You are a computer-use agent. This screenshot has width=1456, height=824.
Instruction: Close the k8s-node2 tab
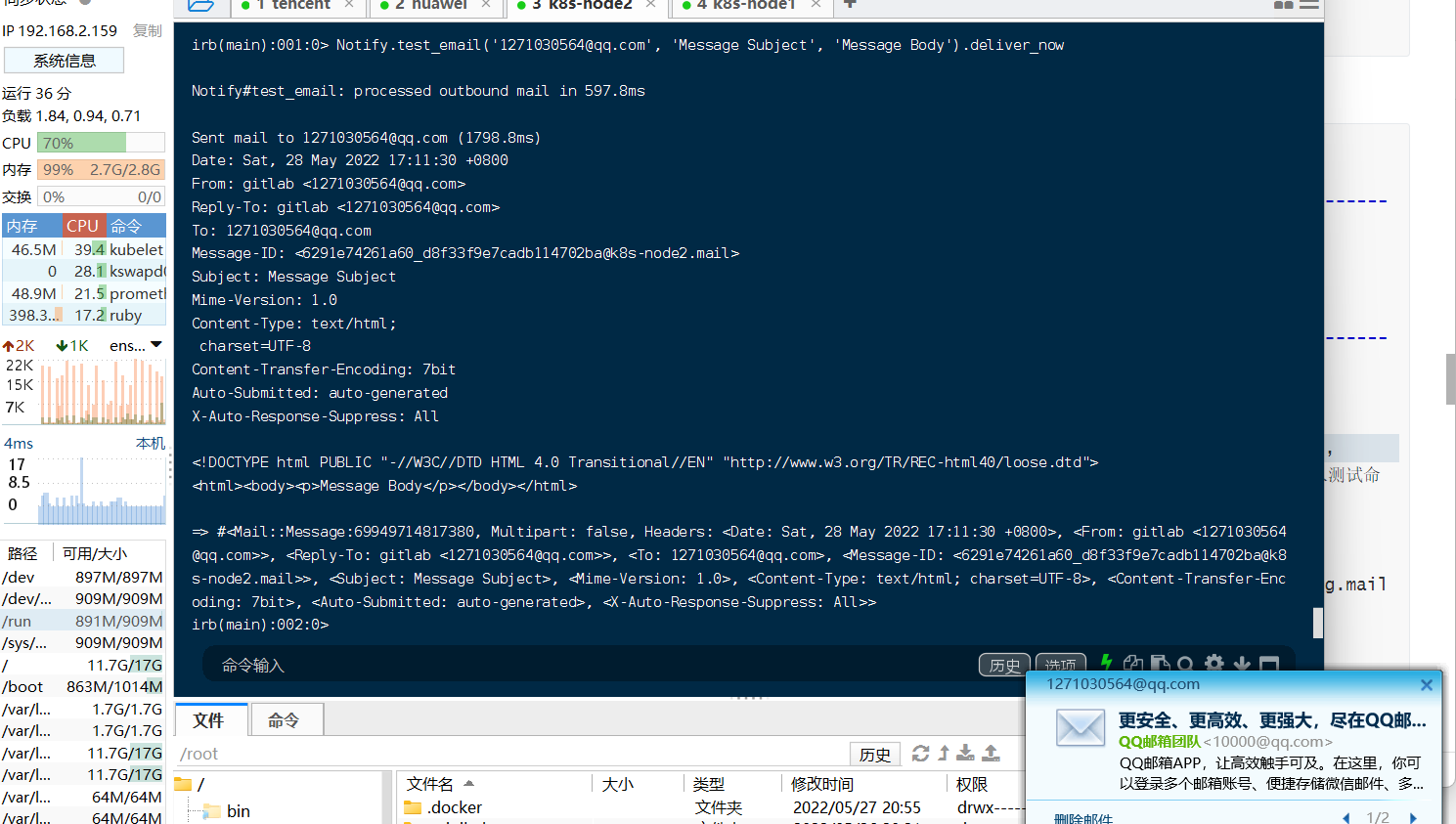(x=650, y=4)
